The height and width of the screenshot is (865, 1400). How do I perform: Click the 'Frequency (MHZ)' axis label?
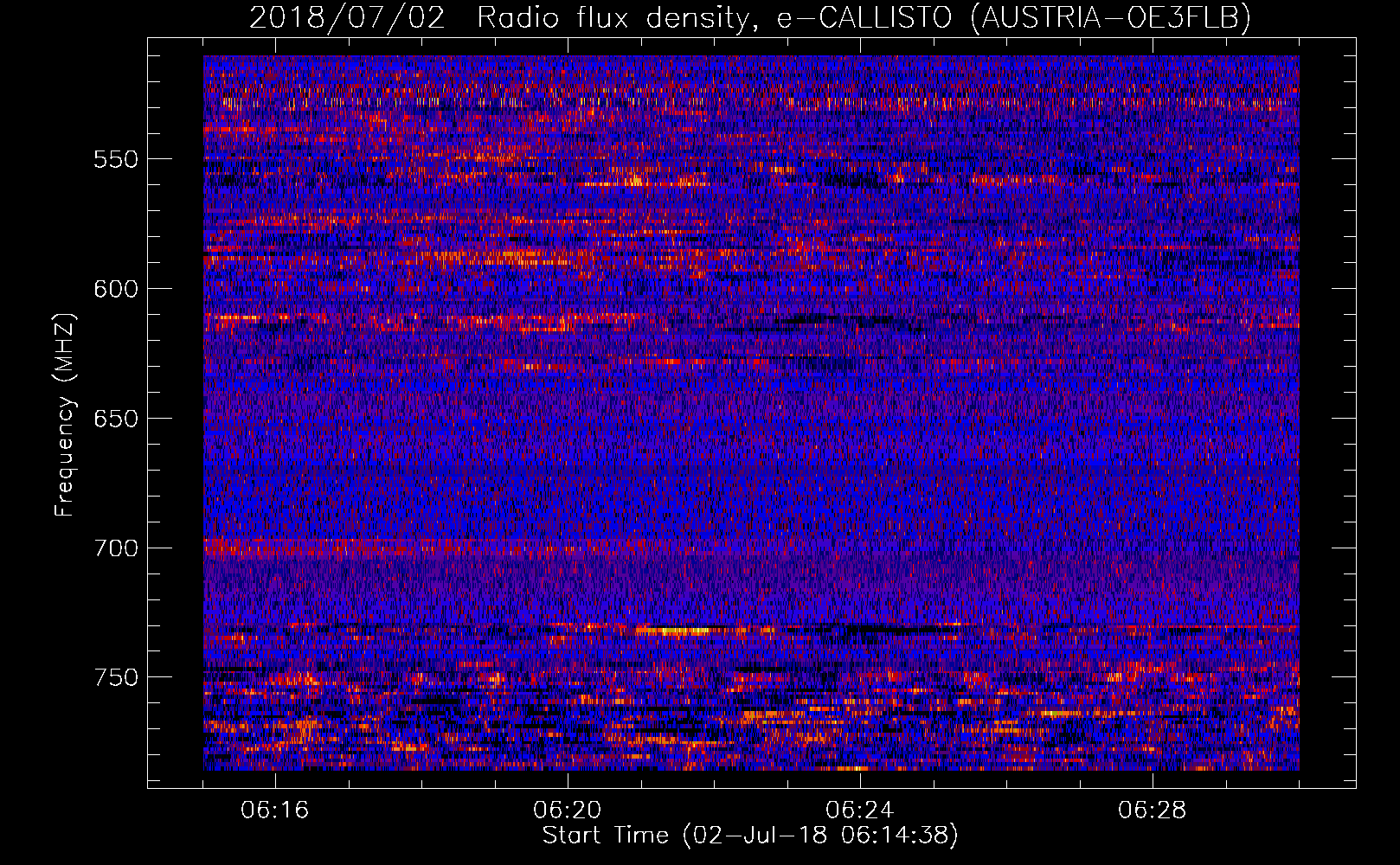65,415
